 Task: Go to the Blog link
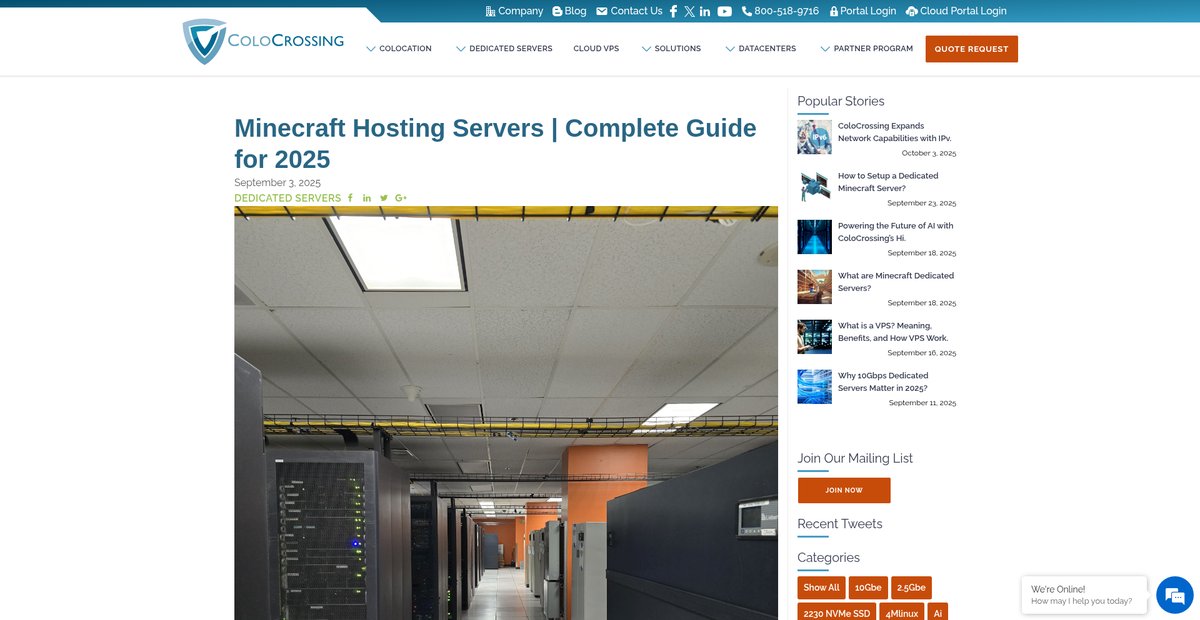pos(569,11)
